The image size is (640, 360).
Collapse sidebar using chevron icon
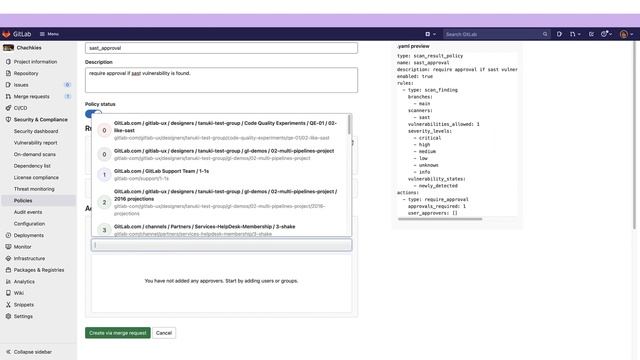point(8,352)
